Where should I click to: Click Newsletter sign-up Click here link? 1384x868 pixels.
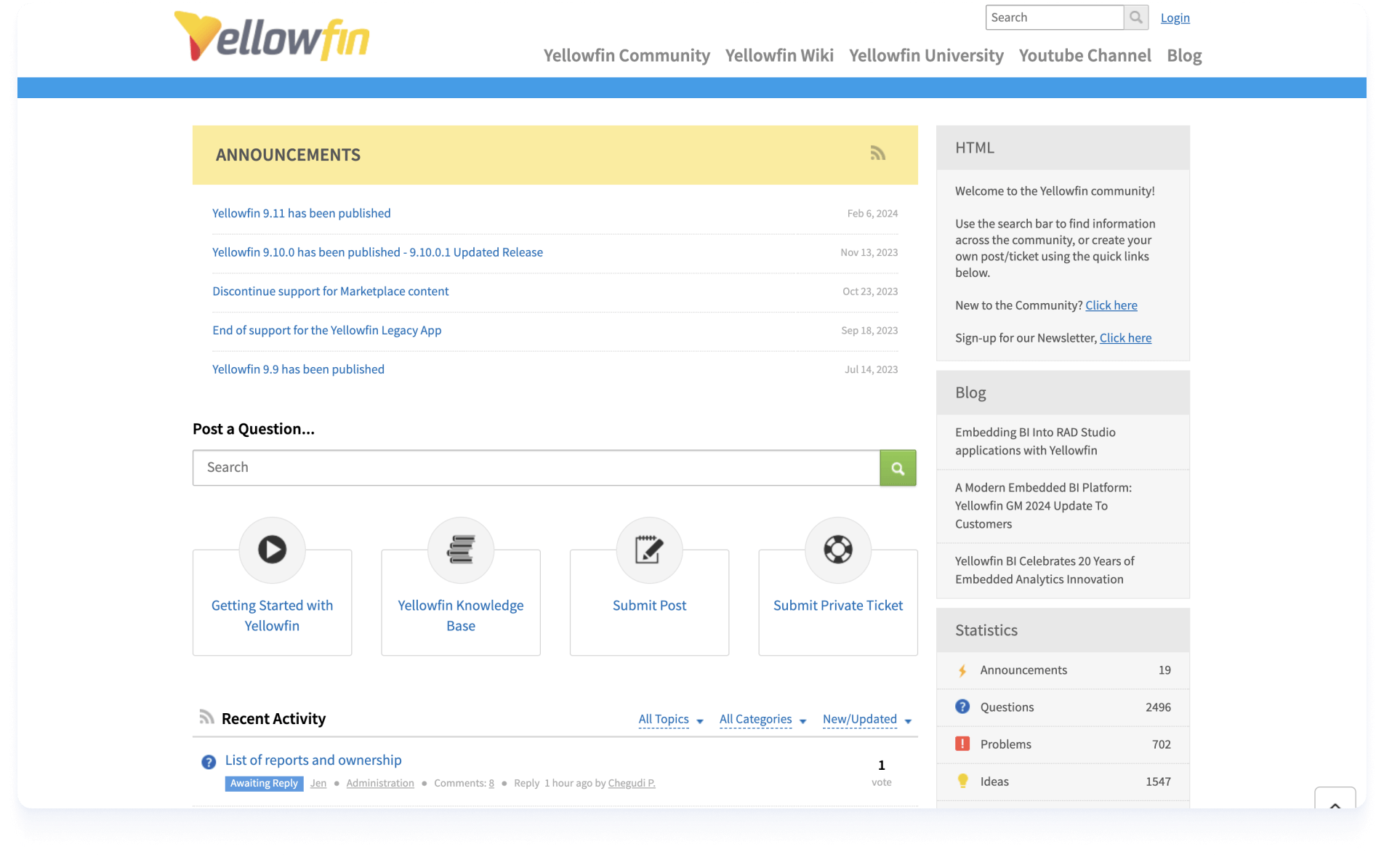(1125, 338)
